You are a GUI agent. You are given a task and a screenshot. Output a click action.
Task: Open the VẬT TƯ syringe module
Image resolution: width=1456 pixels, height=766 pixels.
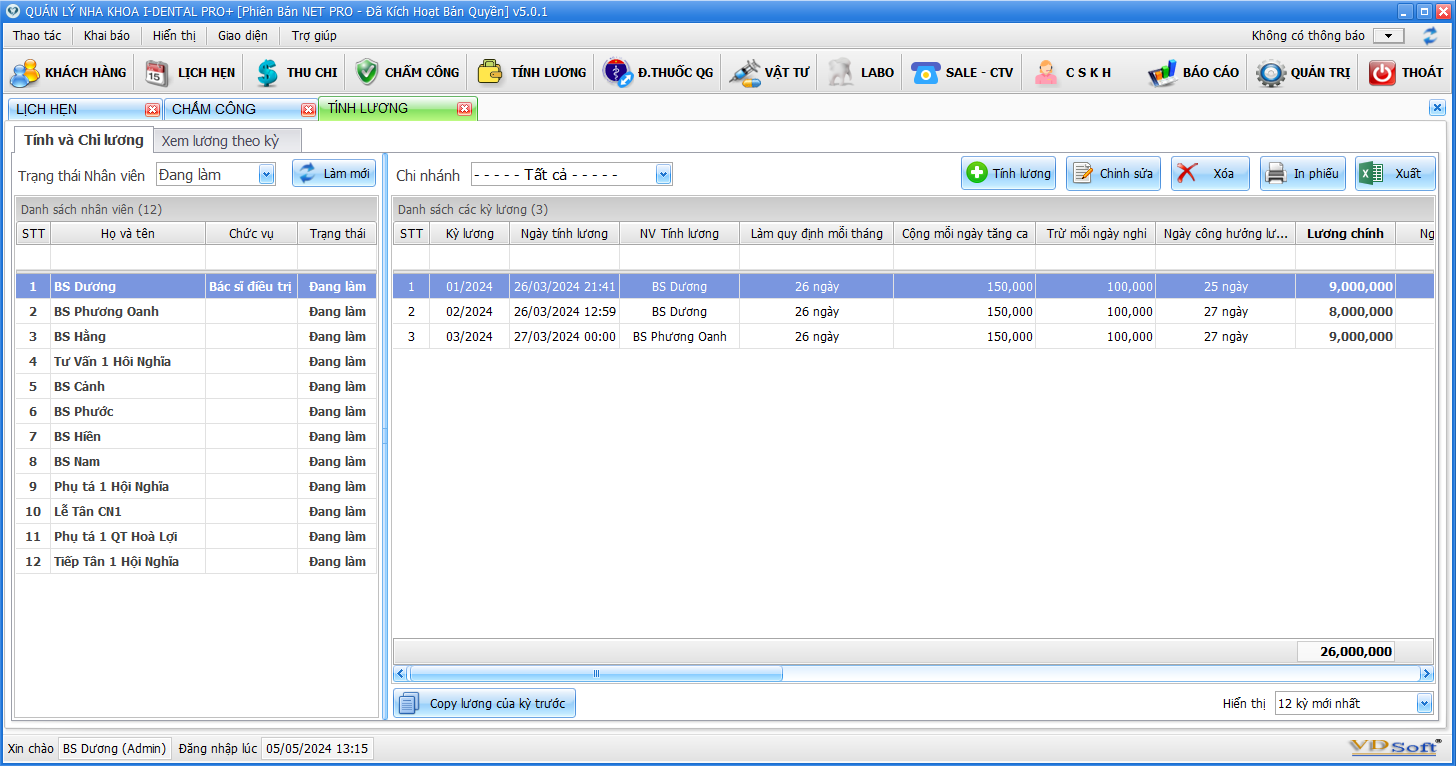[769, 72]
